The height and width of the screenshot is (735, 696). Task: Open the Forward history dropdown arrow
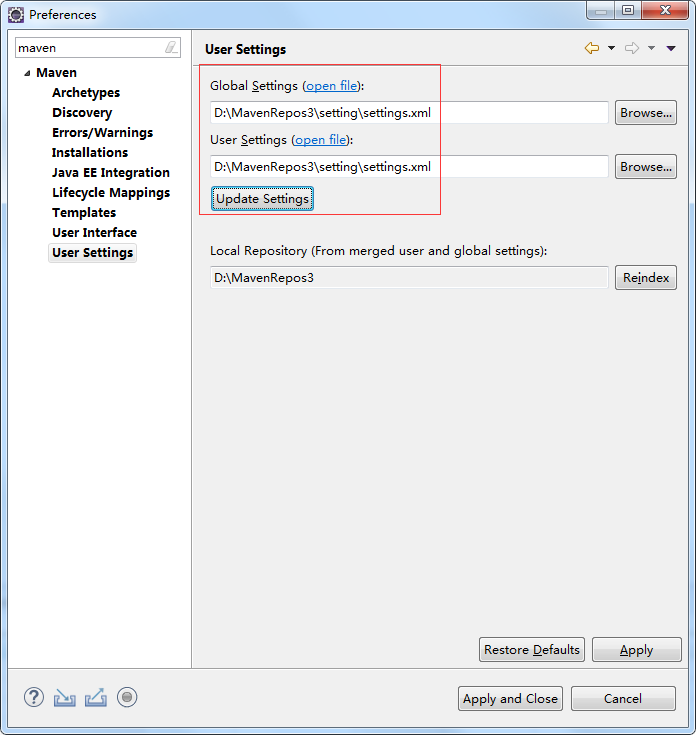click(651, 48)
